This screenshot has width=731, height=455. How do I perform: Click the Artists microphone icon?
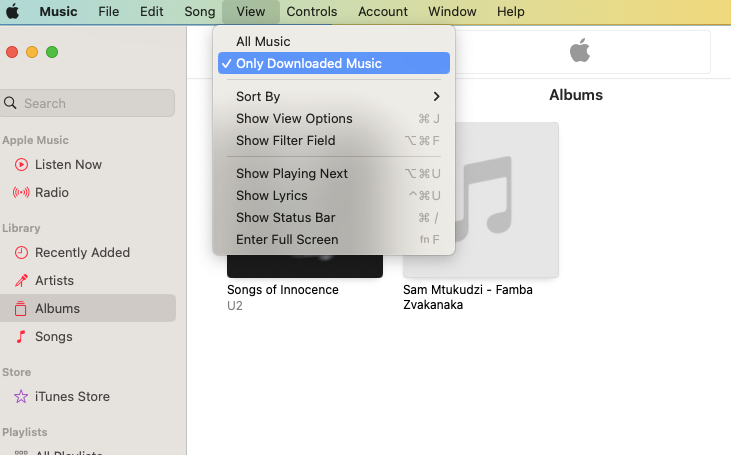[21, 280]
